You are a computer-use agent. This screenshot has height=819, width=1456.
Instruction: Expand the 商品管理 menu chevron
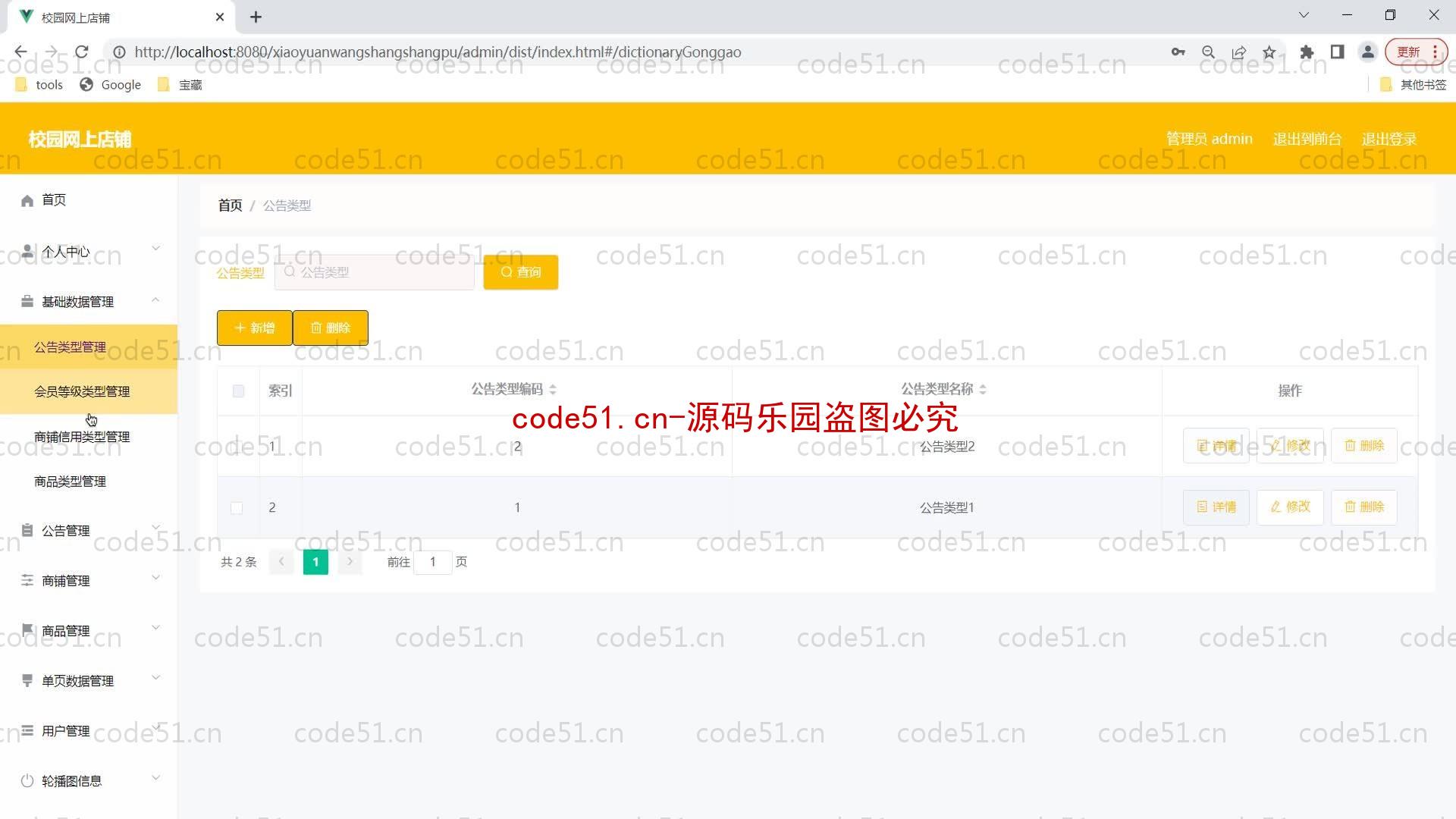(x=155, y=628)
